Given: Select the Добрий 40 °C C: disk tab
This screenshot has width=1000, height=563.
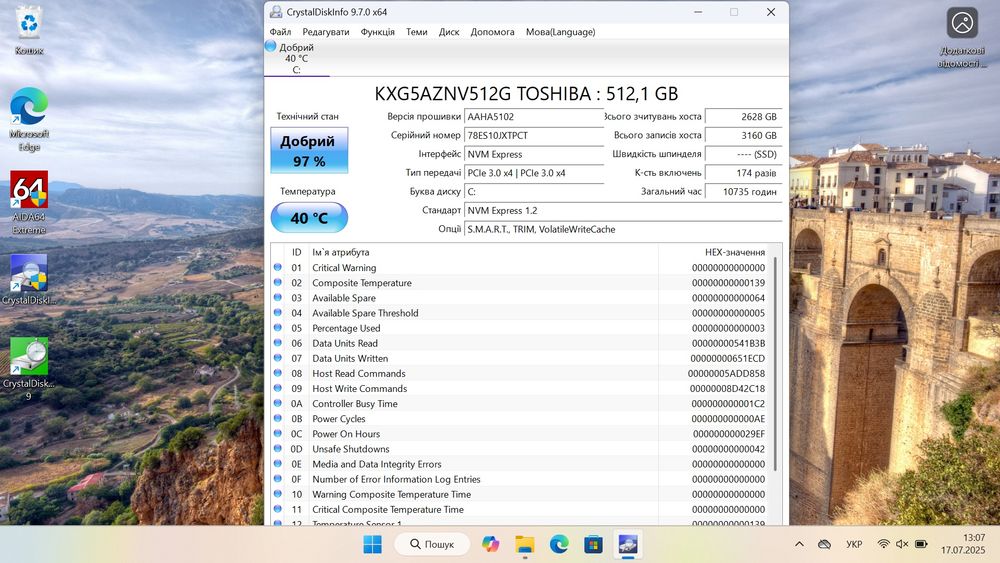Looking at the screenshot, I should click(297, 58).
